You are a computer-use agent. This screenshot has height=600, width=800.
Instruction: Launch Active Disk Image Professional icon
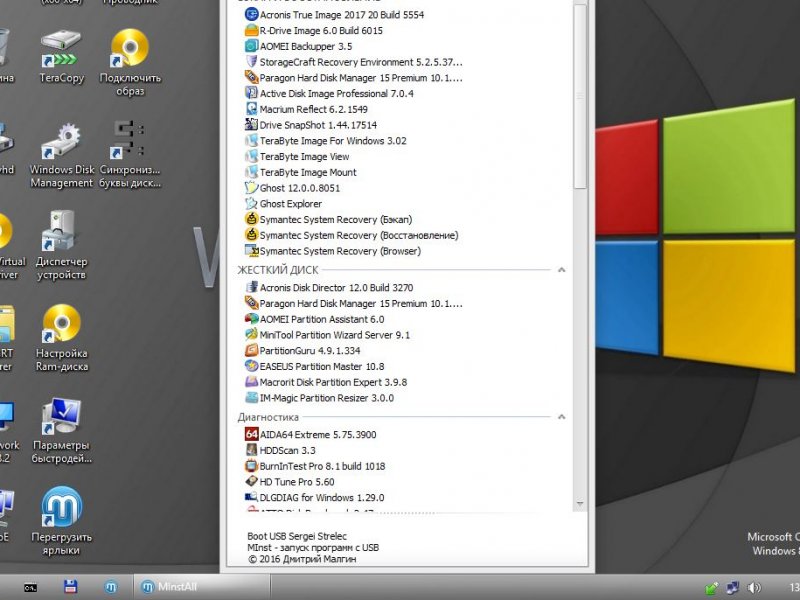pyautogui.click(x=252, y=93)
